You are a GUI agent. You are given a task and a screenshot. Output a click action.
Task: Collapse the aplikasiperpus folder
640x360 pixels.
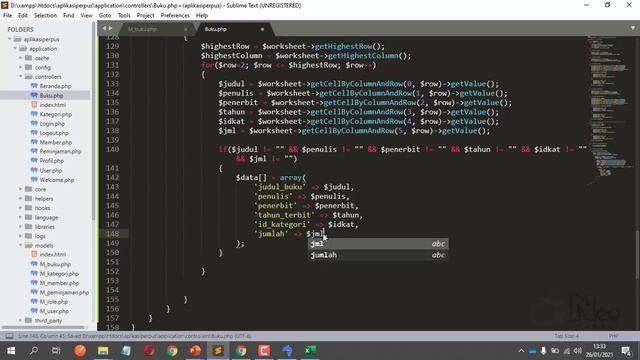10,39
